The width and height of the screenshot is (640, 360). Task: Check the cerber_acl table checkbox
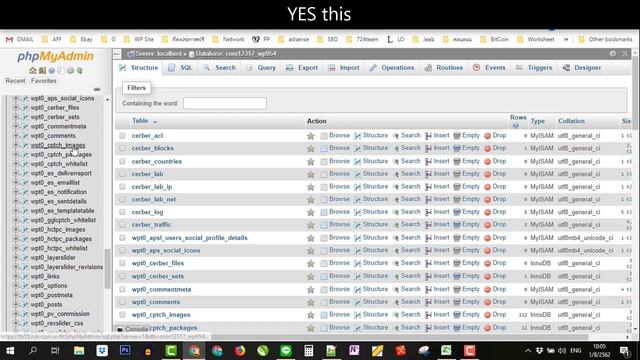[x=122, y=136]
